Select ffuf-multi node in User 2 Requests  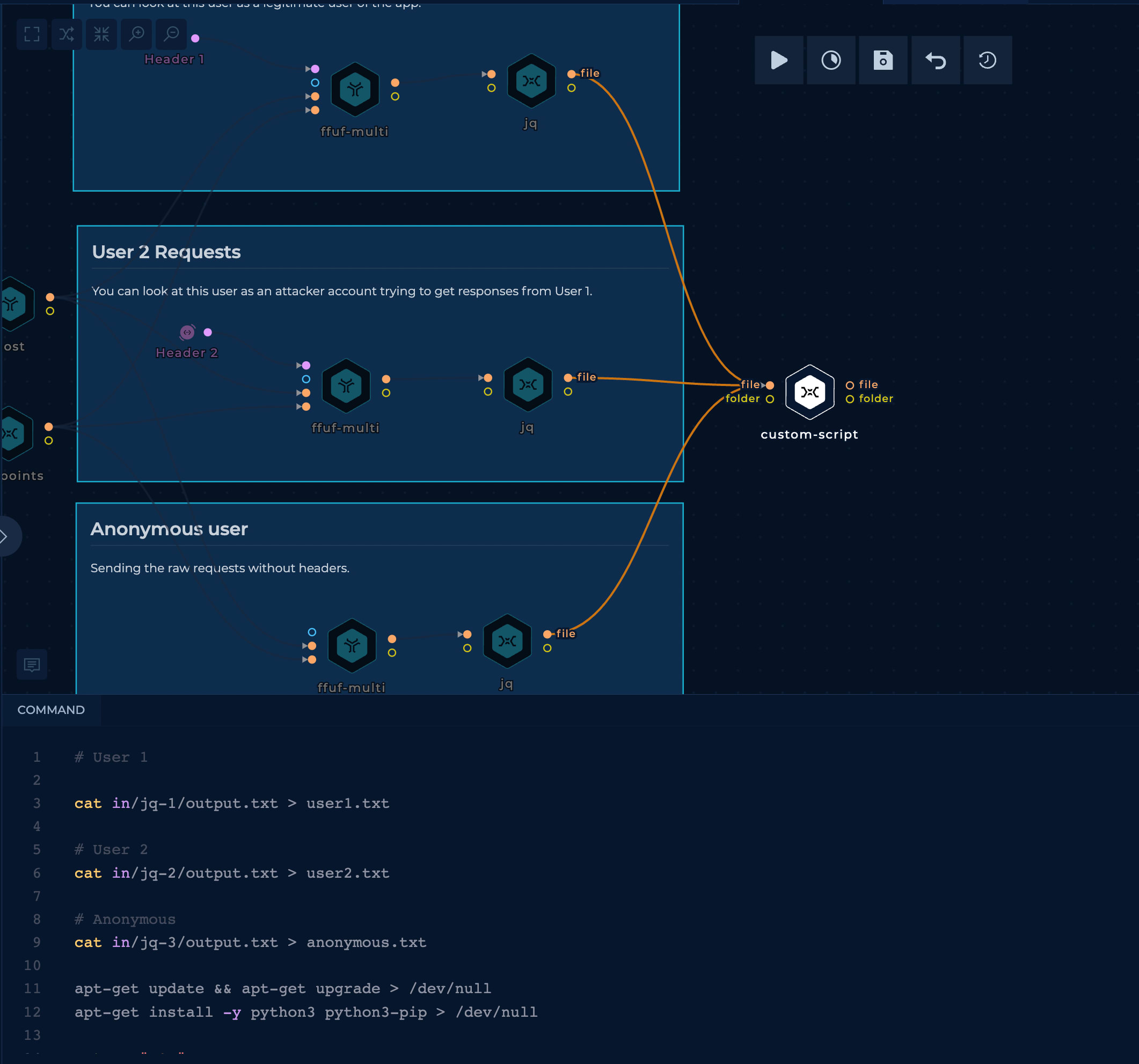pos(346,385)
